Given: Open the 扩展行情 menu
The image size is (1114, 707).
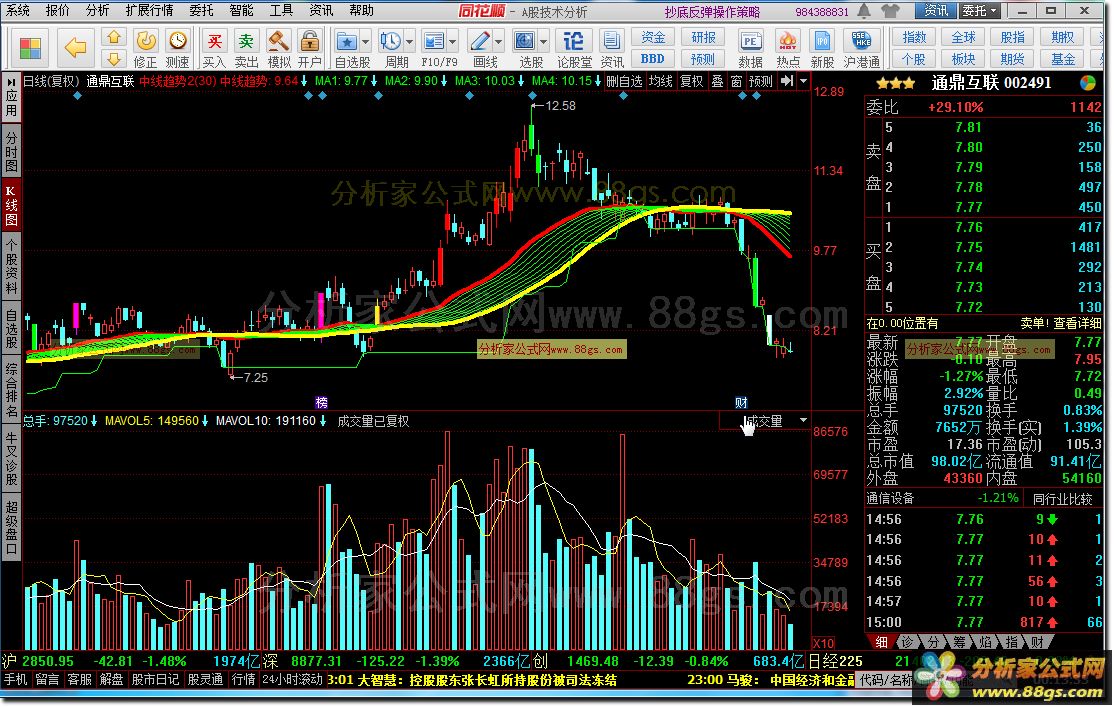Looking at the screenshot, I should tap(149, 10).
